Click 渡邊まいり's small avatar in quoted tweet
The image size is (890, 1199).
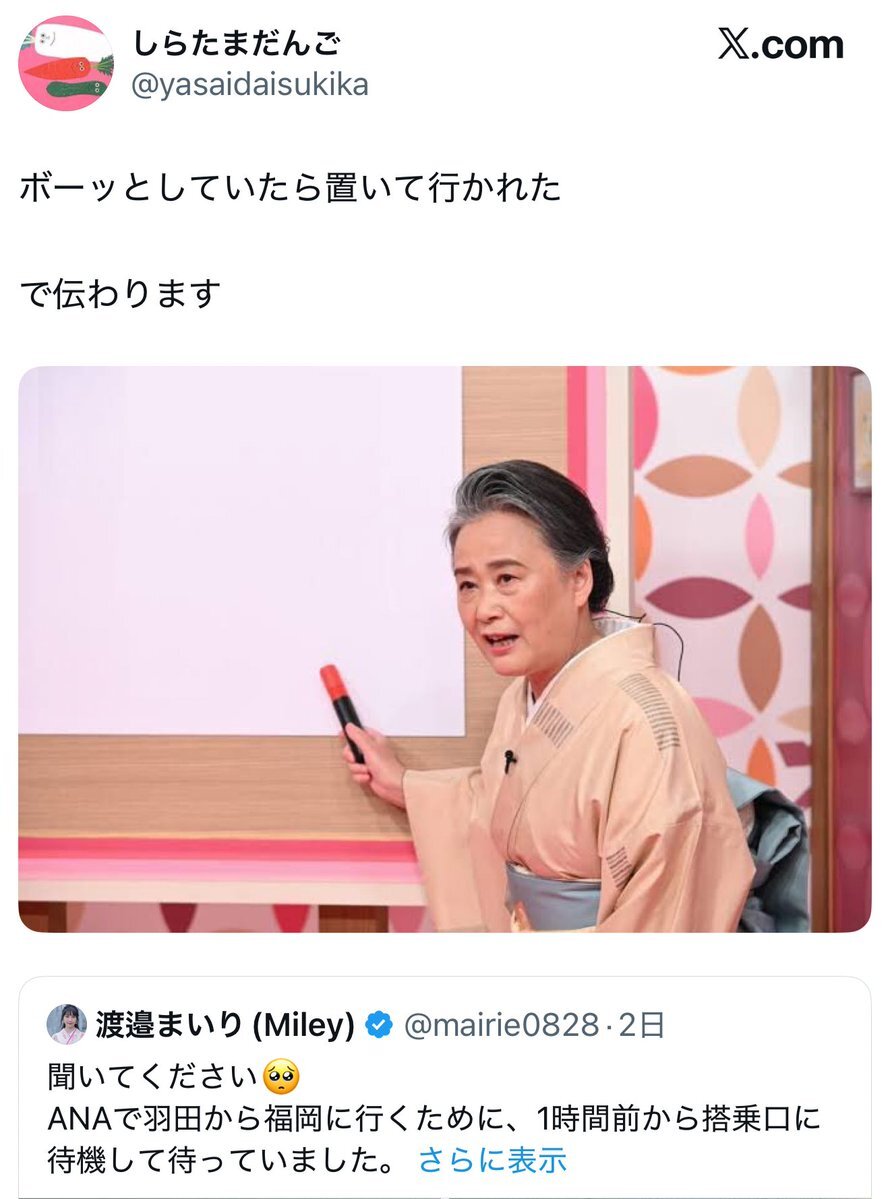[67, 1024]
